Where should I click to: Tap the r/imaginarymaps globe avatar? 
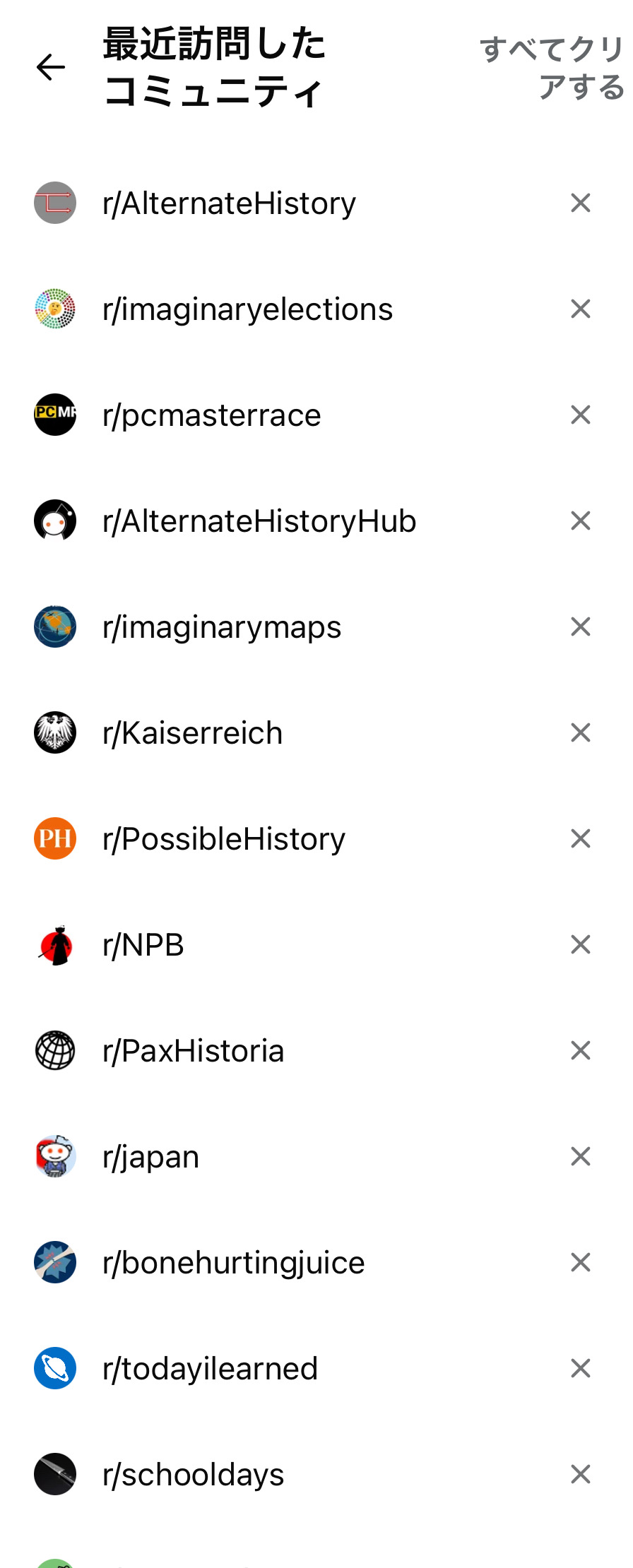point(55,627)
